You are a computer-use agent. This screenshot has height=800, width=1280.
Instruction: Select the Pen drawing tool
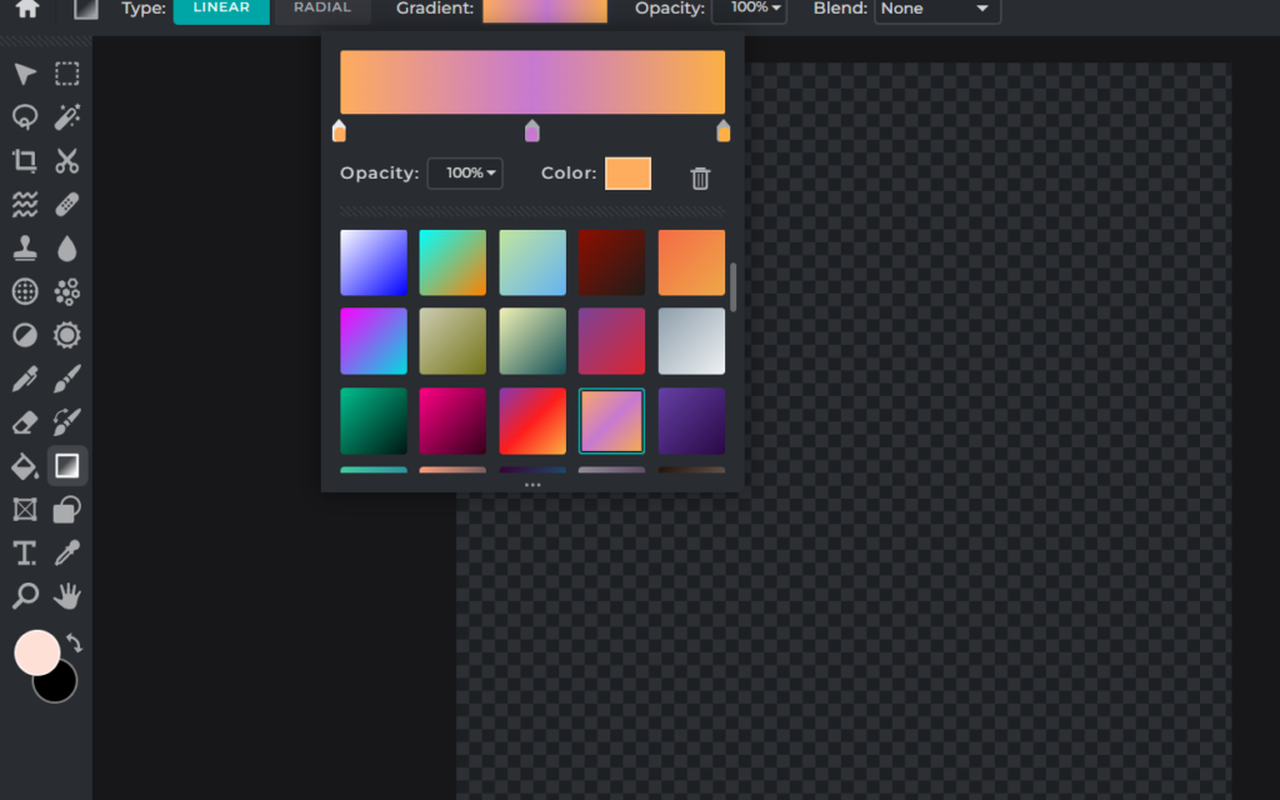point(25,379)
